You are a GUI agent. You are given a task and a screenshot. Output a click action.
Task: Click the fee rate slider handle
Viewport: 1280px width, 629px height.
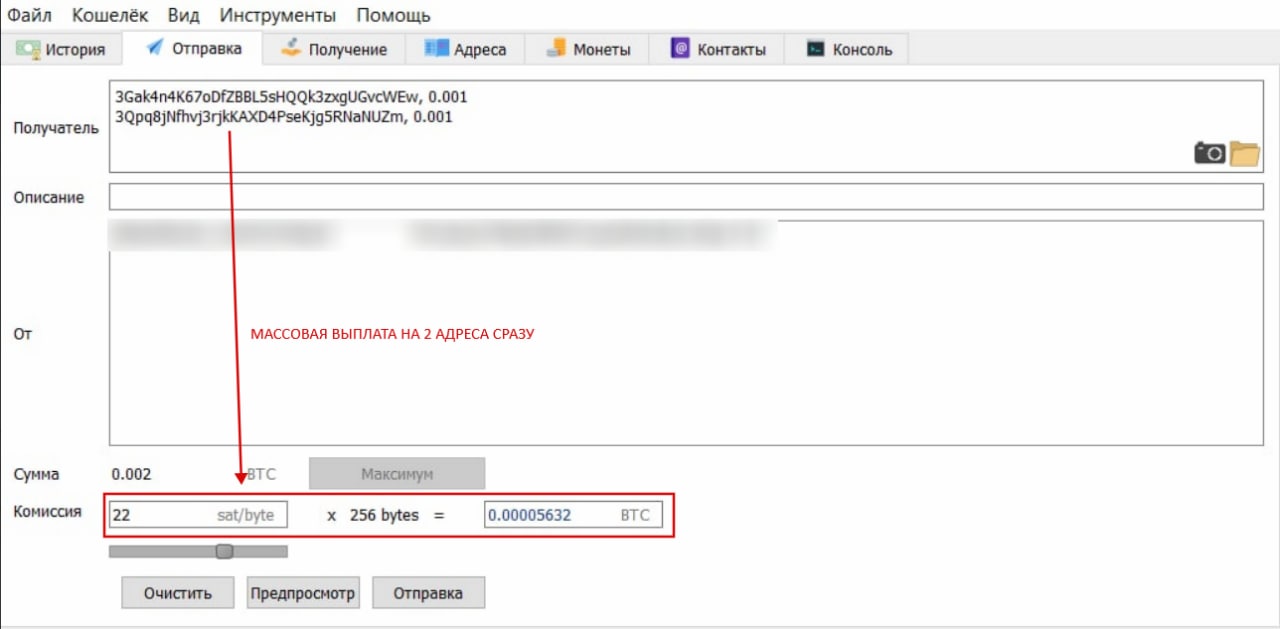(225, 551)
